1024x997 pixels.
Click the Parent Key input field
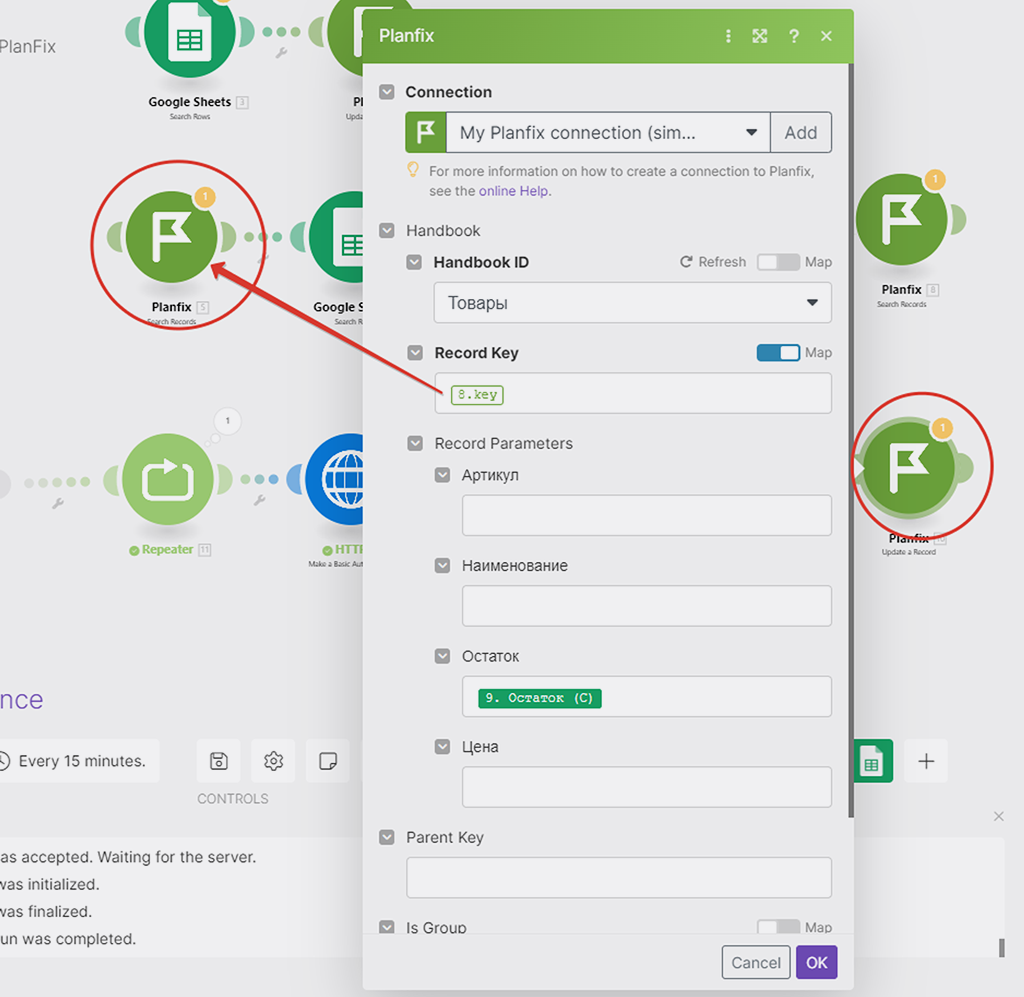618,878
